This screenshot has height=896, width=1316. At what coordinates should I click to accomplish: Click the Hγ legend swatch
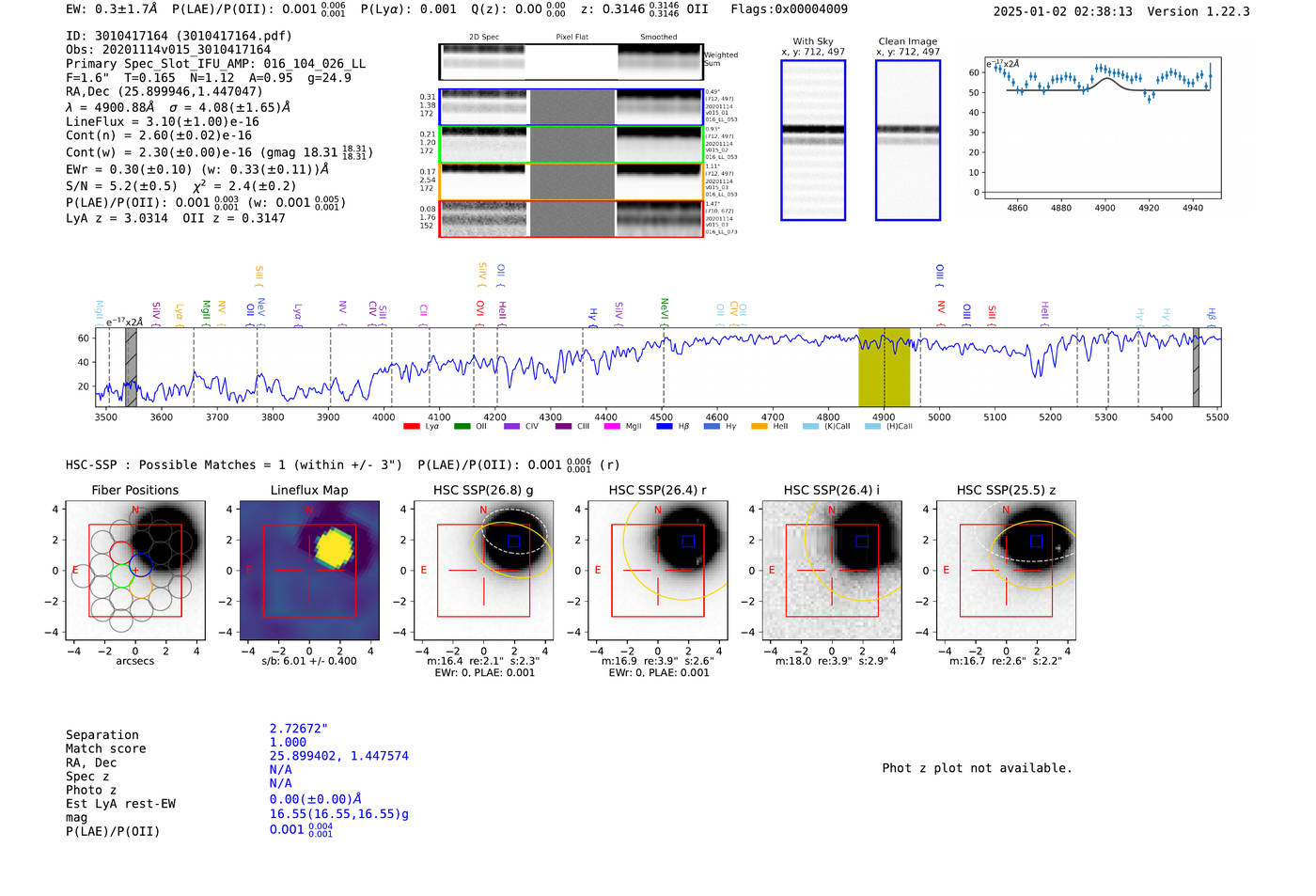(x=712, y=427)
